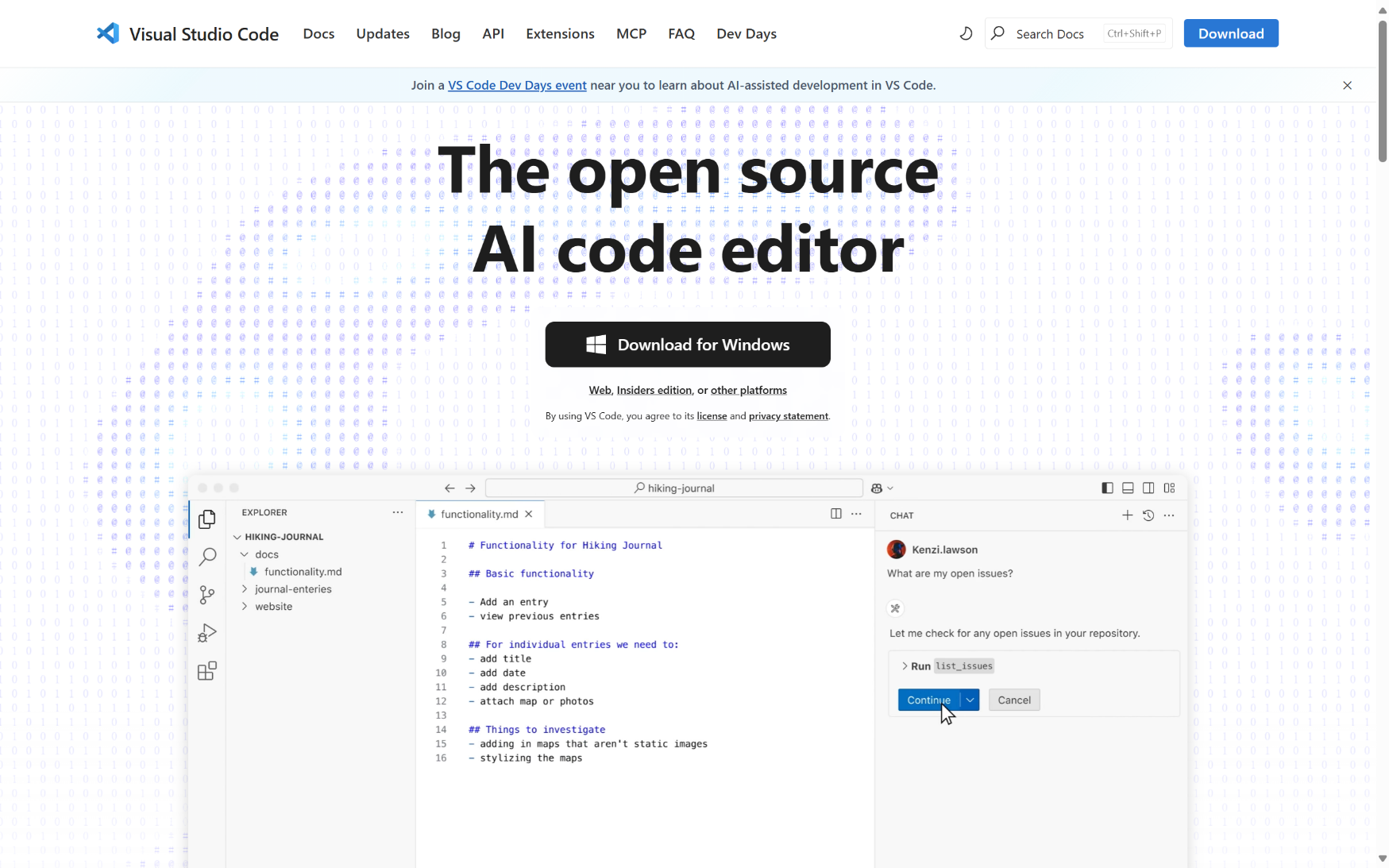This screenshot has height=868, width=1389.
Task: Click Continue in the chat panel
Action: [x=929, y=700]
